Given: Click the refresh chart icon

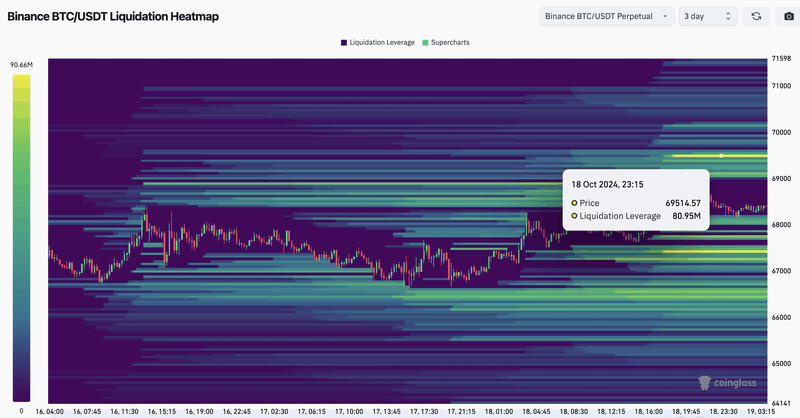Looking at the screenshot, I should click(756, 16).
